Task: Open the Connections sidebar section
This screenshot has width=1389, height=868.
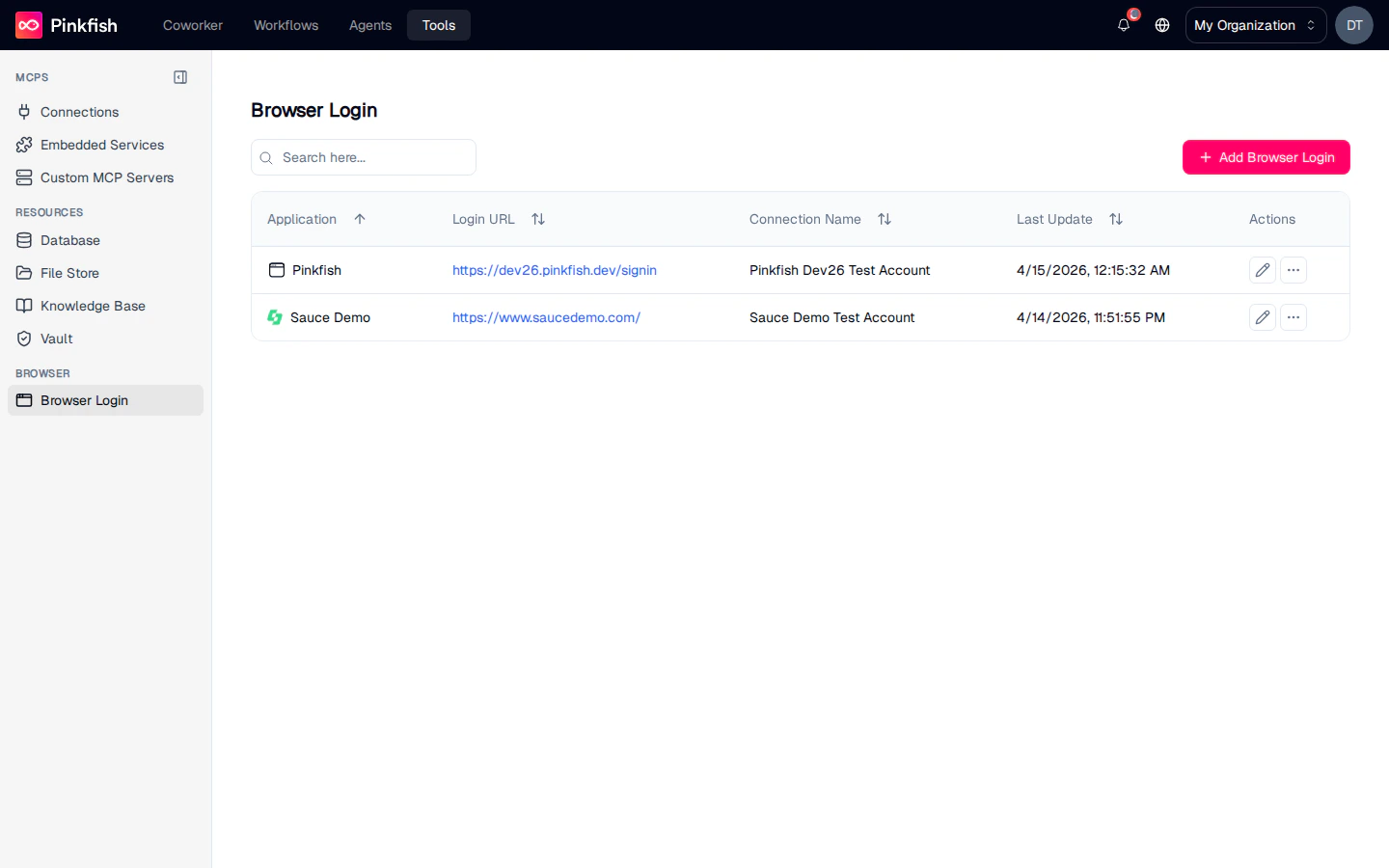Action: click(x=78, y=112)
